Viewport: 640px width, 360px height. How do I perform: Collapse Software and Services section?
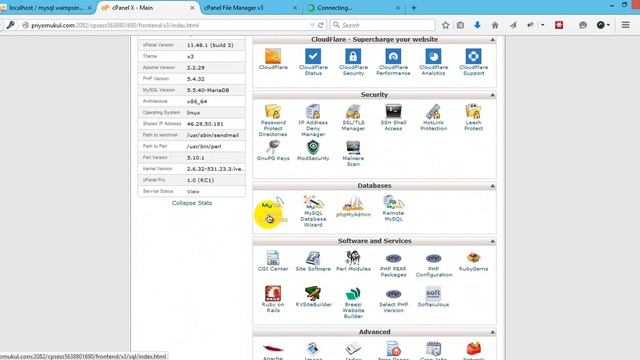493,241
